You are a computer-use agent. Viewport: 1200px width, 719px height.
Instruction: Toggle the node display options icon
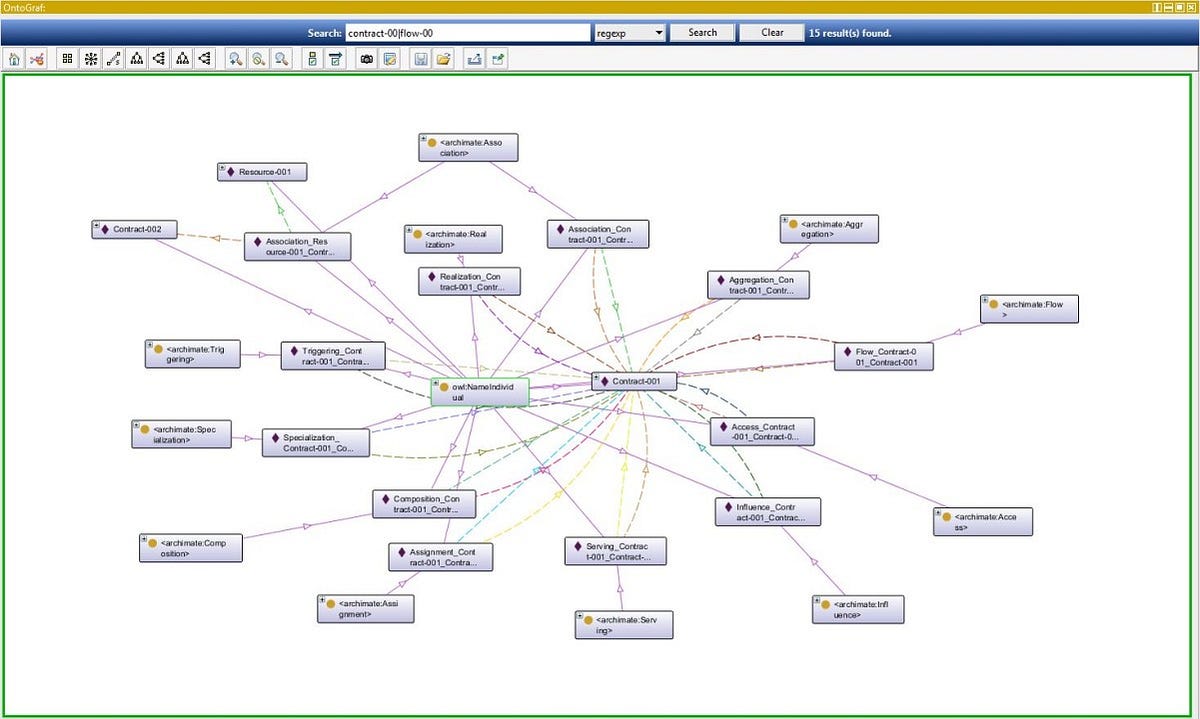point(311,58)
